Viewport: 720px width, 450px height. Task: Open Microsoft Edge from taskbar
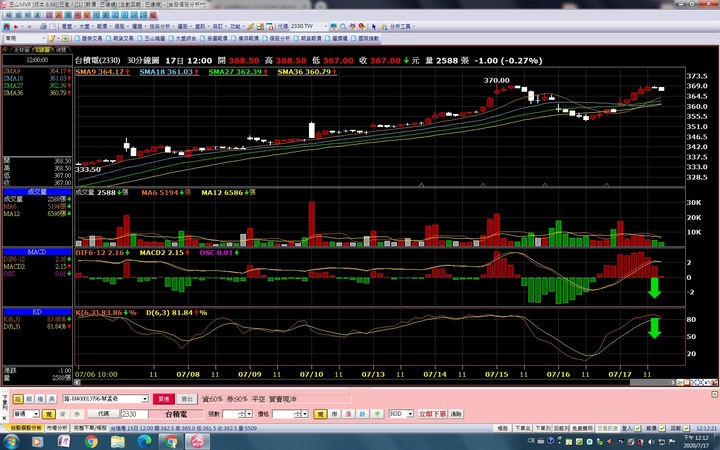[x=144, y=442]
